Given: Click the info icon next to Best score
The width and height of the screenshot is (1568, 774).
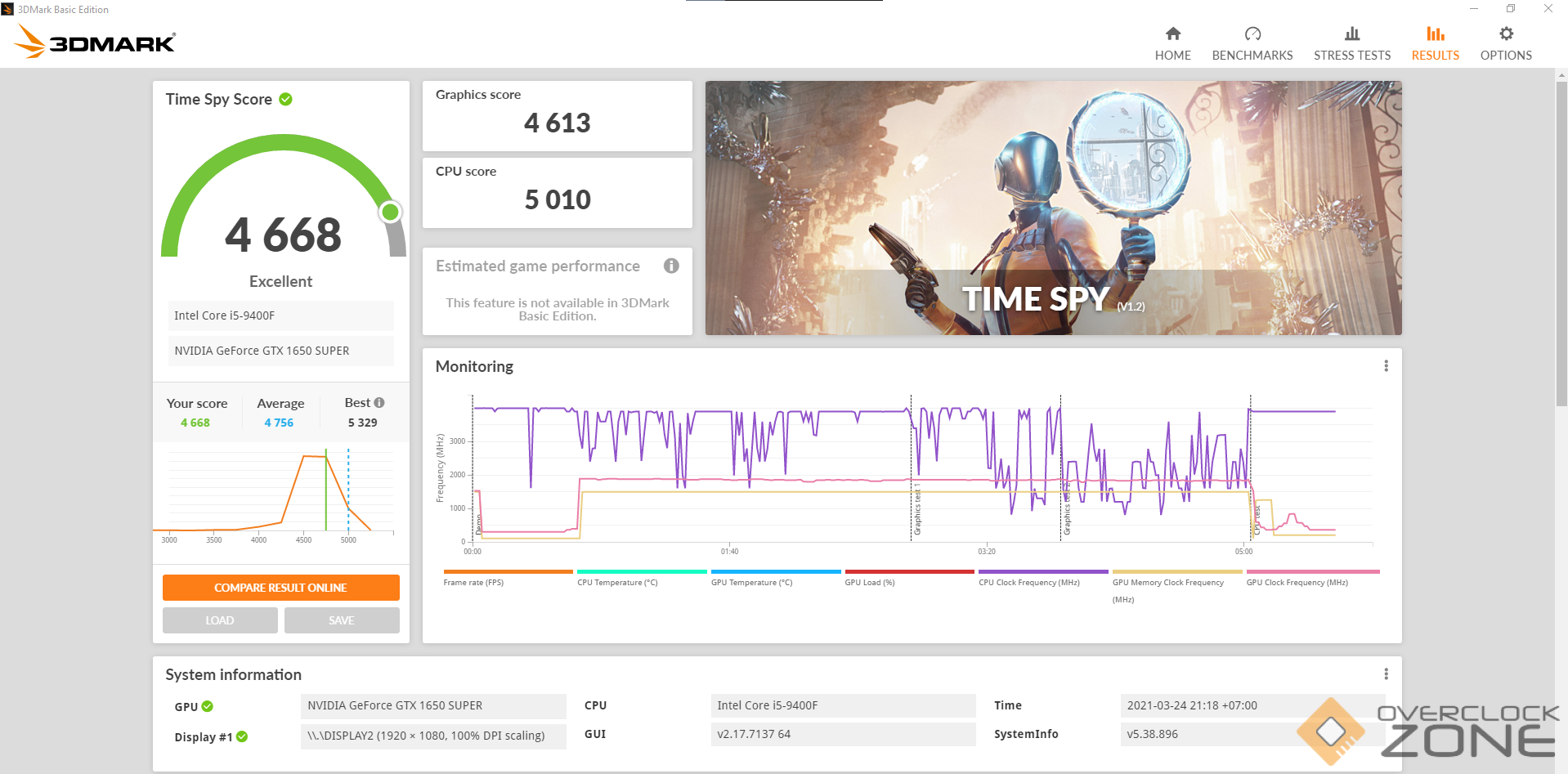Looking at the screenshot, I should click(x=379, y=402).
